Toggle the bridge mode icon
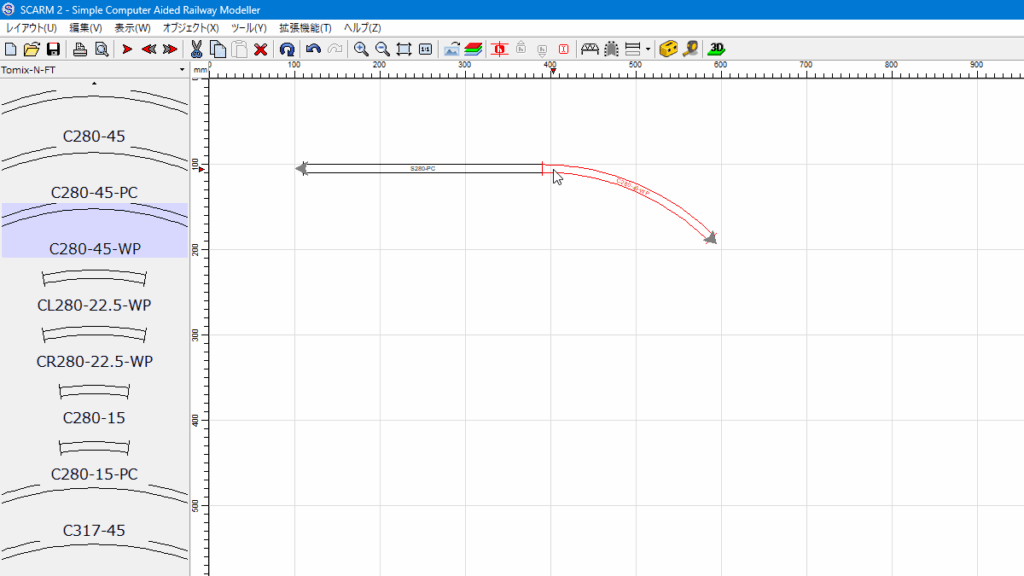The image size is (1024, 576). tap(590, 49)
